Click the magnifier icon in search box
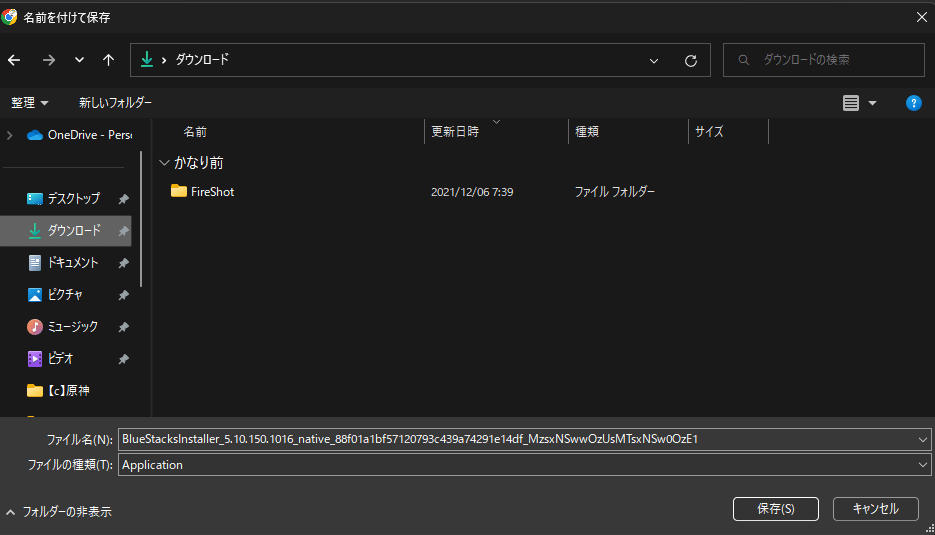The width and height of the screenshot is (935, 535). pos(744,60)
